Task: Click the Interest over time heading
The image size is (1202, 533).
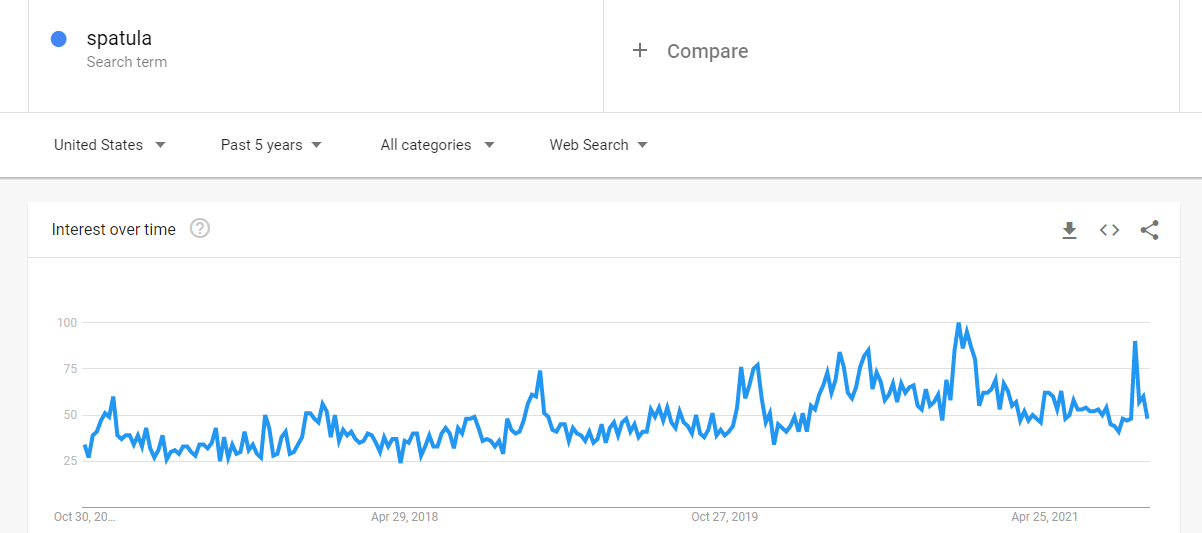Action: [x=114, y=229]
